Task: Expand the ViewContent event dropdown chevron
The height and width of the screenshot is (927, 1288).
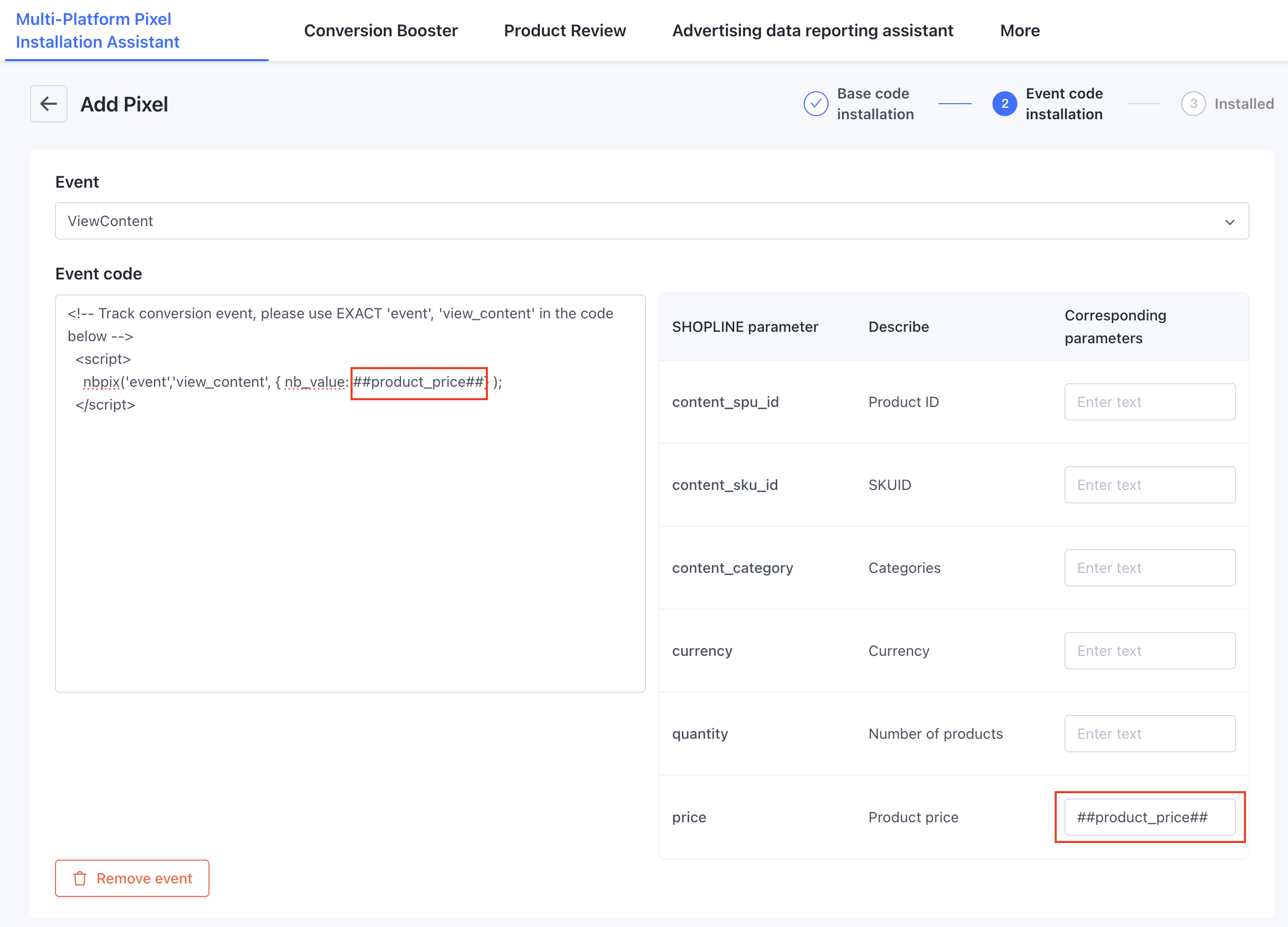Action: coord(1229,221)
